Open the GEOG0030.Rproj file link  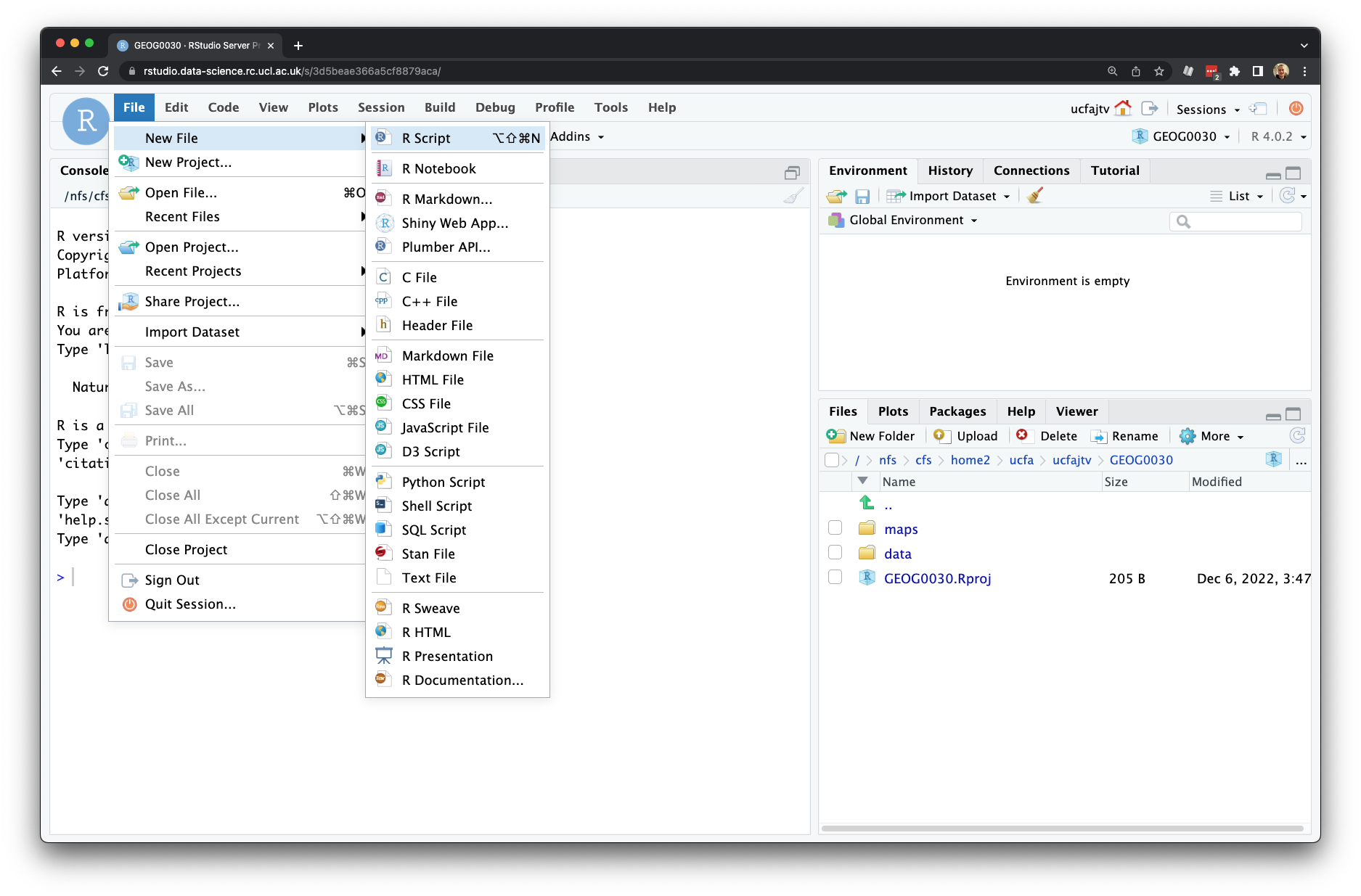(937, 578)
